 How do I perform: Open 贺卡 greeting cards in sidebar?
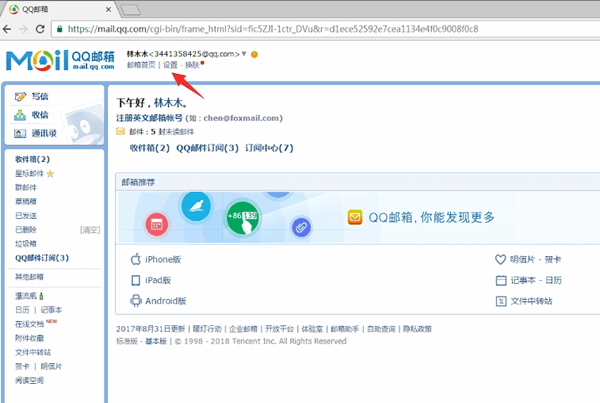coord(22,366)
